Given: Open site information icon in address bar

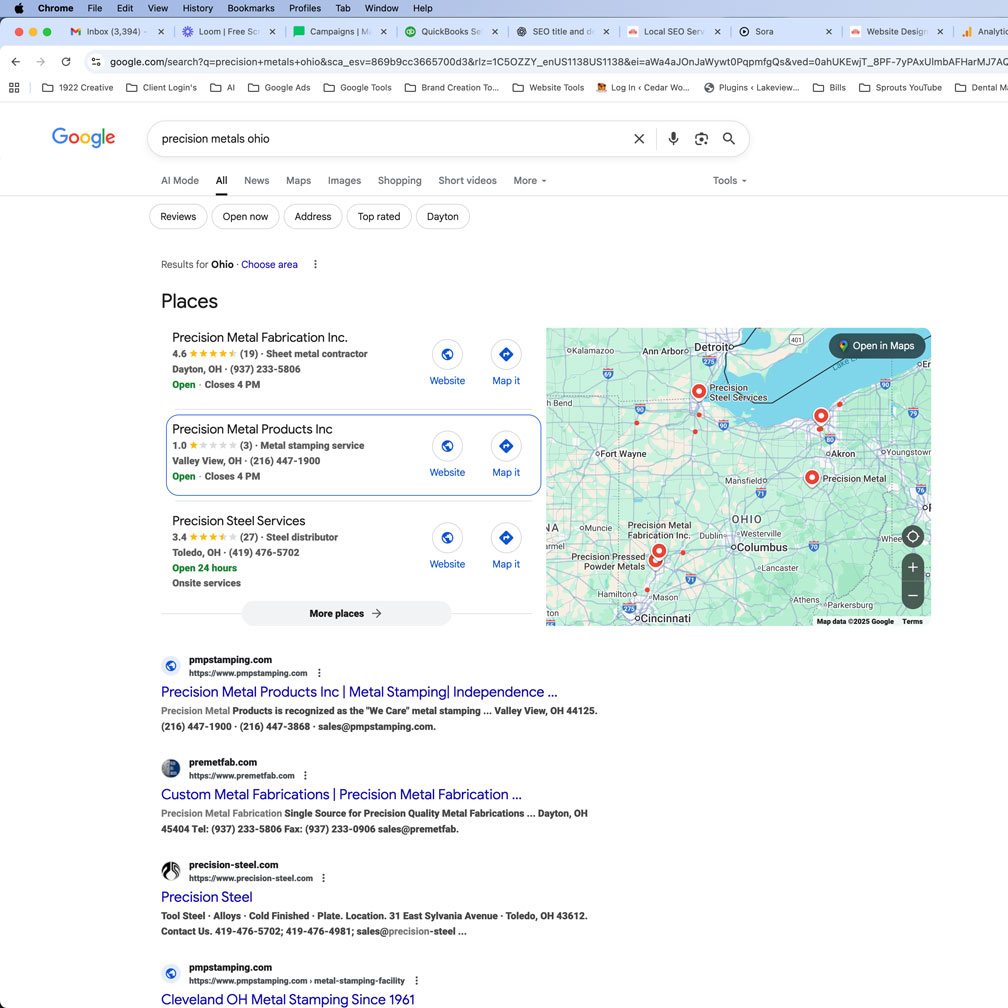Looking at the screenshot, I should pyautogui.click(x=96, y=62).
